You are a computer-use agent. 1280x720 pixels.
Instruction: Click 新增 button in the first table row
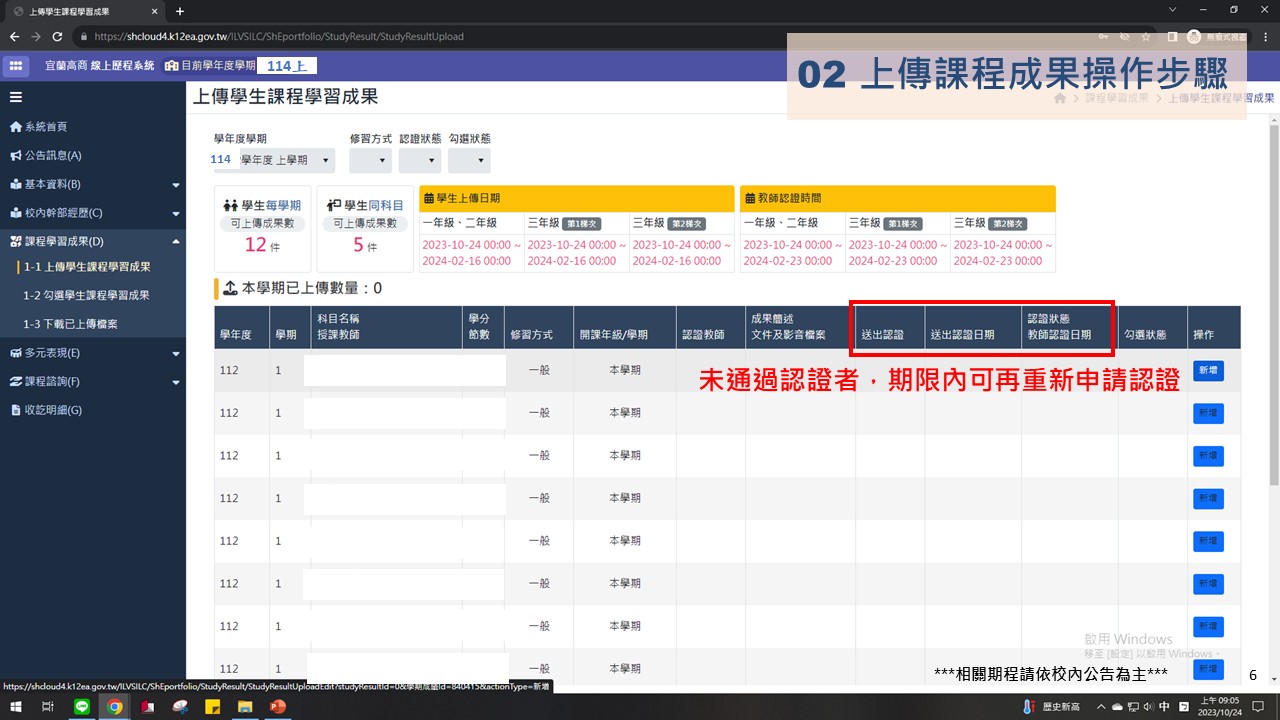coord(1208,371)
